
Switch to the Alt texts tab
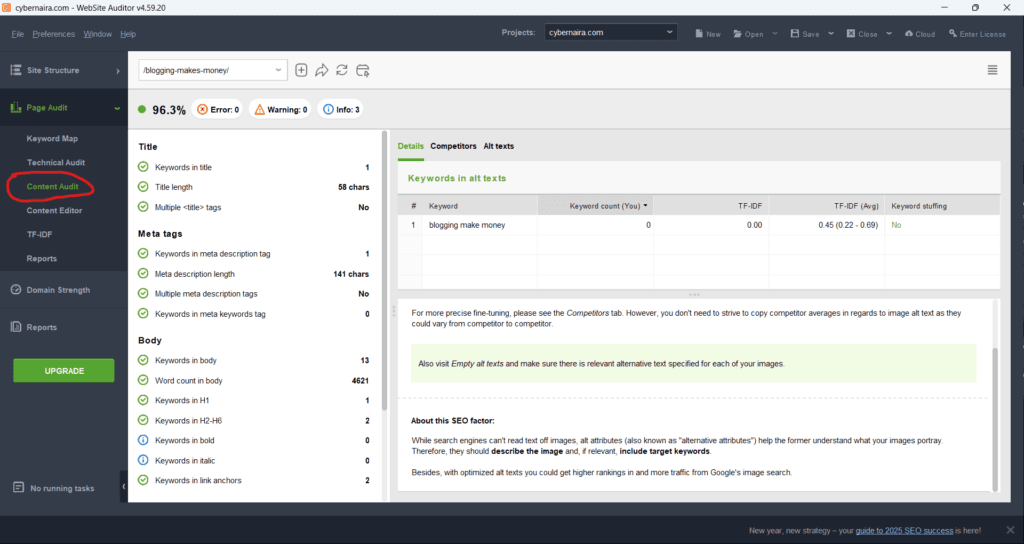tap(498, 146)
